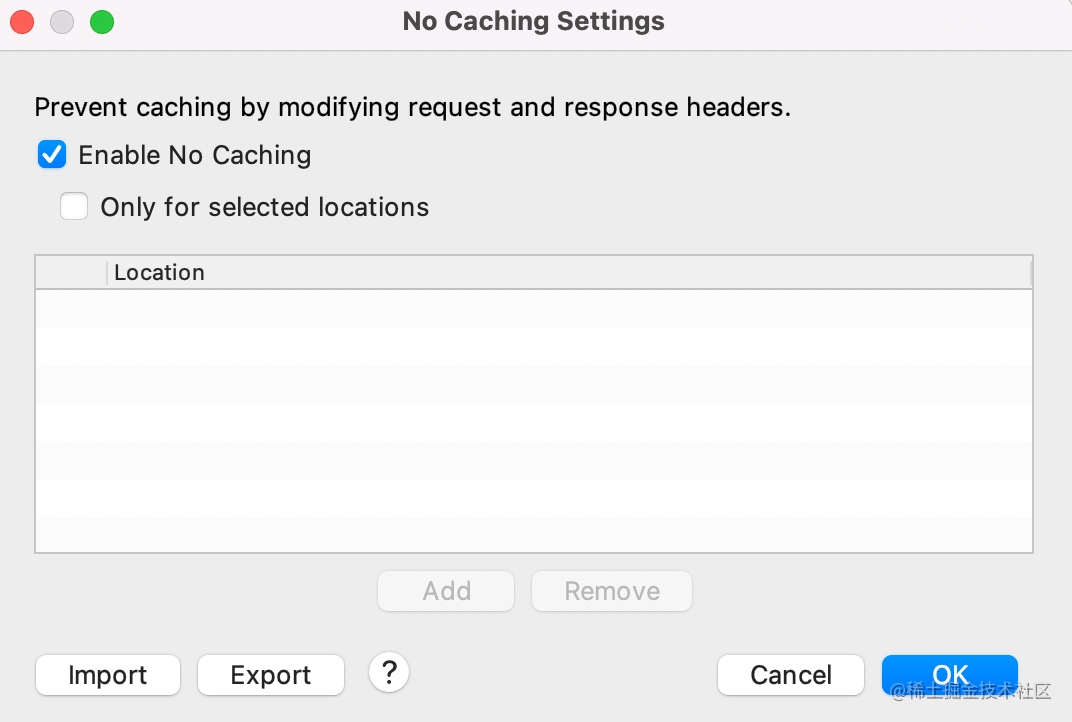Cancel the No Caching Settings dialog
Viewport: 1072px width, 722px height.
tap(791, 675)
